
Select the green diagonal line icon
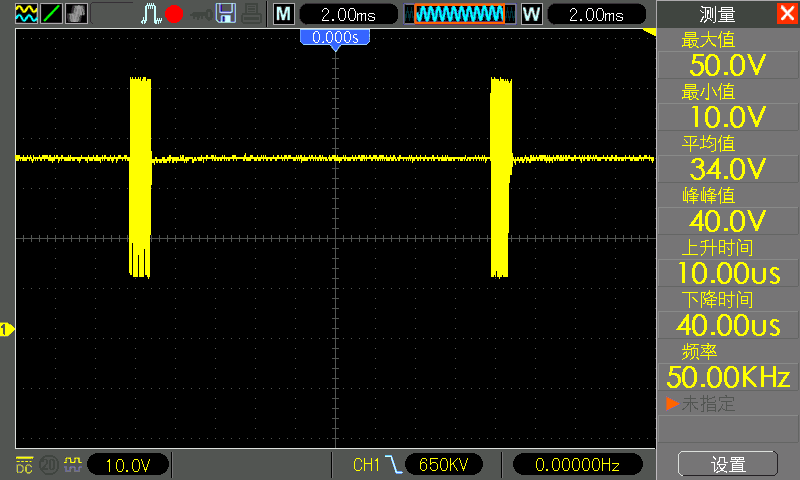pos(51,14)
